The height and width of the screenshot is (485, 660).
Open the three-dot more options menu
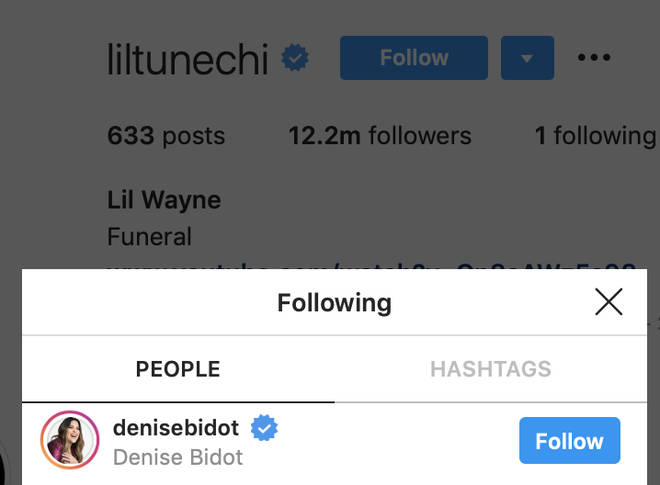click(x=594, y=57)
